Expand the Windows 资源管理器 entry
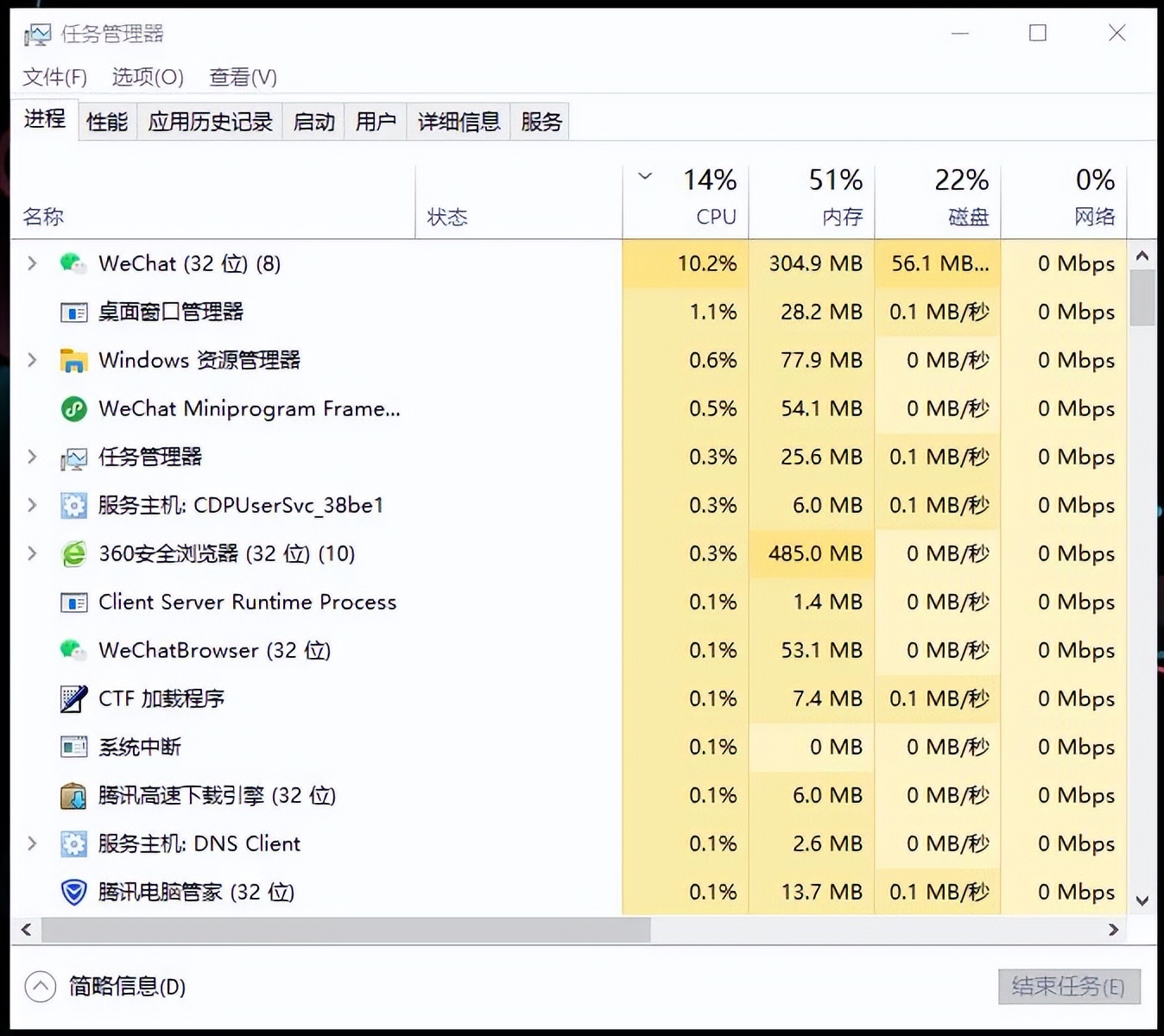The image size is (1164, 1036). click(32, 360)
